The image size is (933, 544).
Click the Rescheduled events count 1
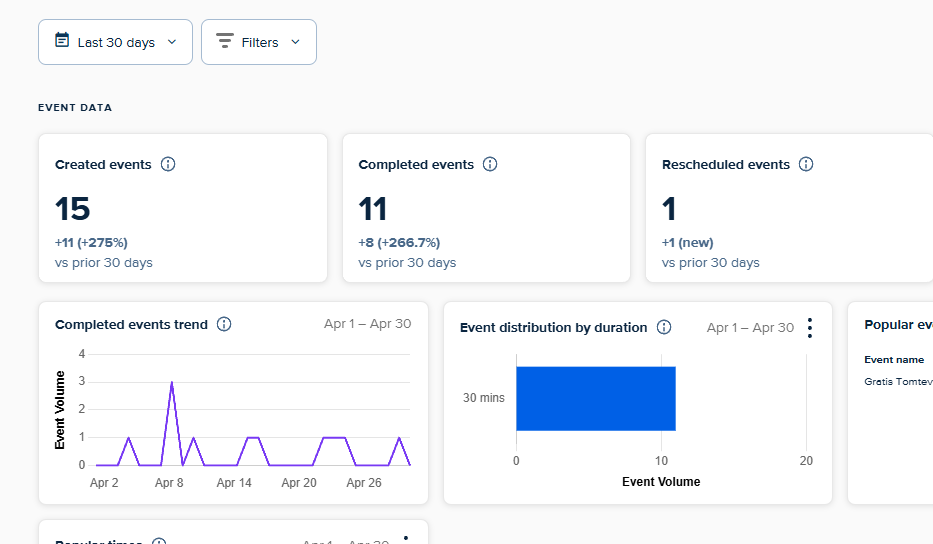[x=669, y=209]
